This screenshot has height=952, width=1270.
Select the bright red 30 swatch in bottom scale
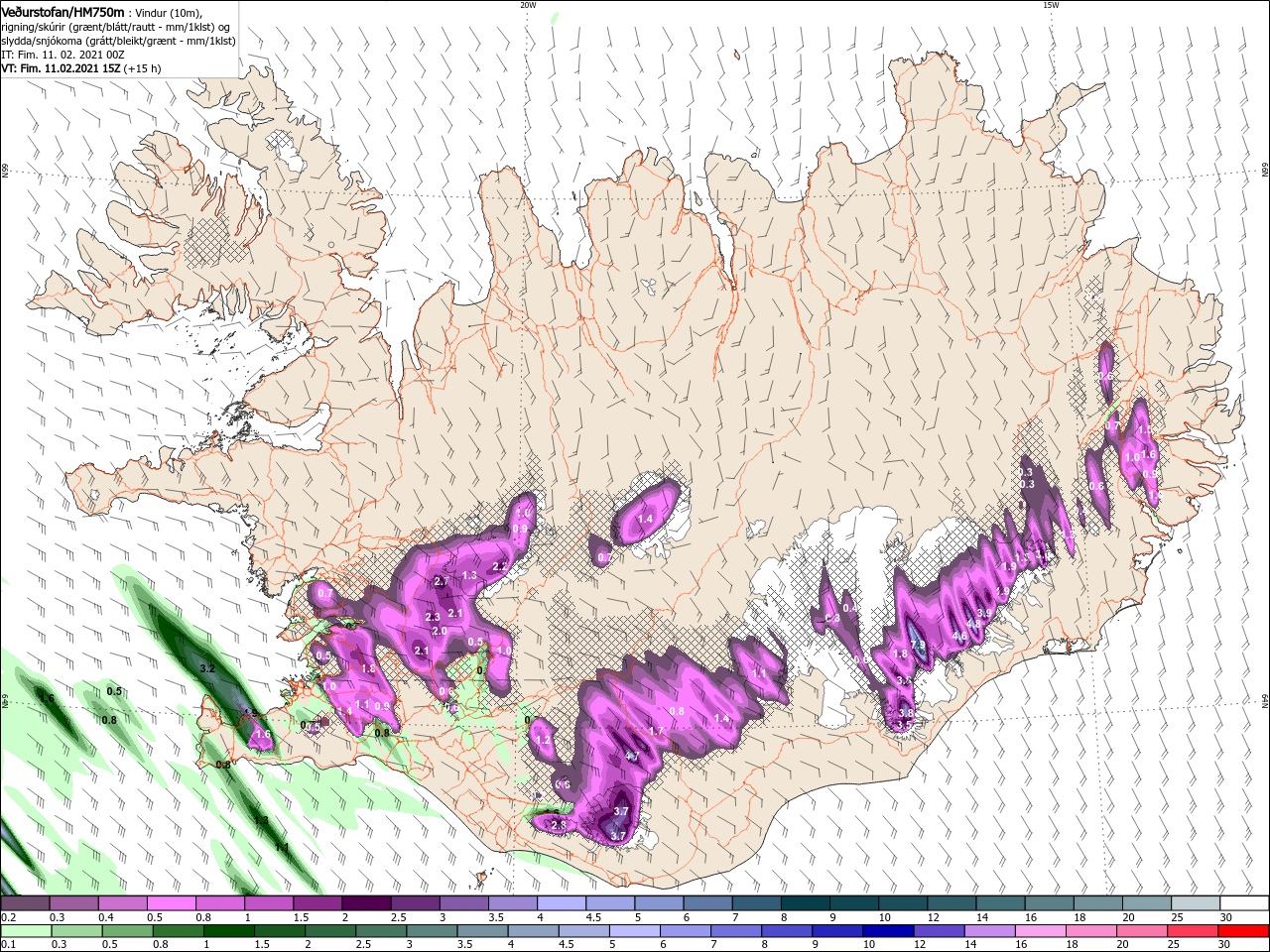(1244, 931)
